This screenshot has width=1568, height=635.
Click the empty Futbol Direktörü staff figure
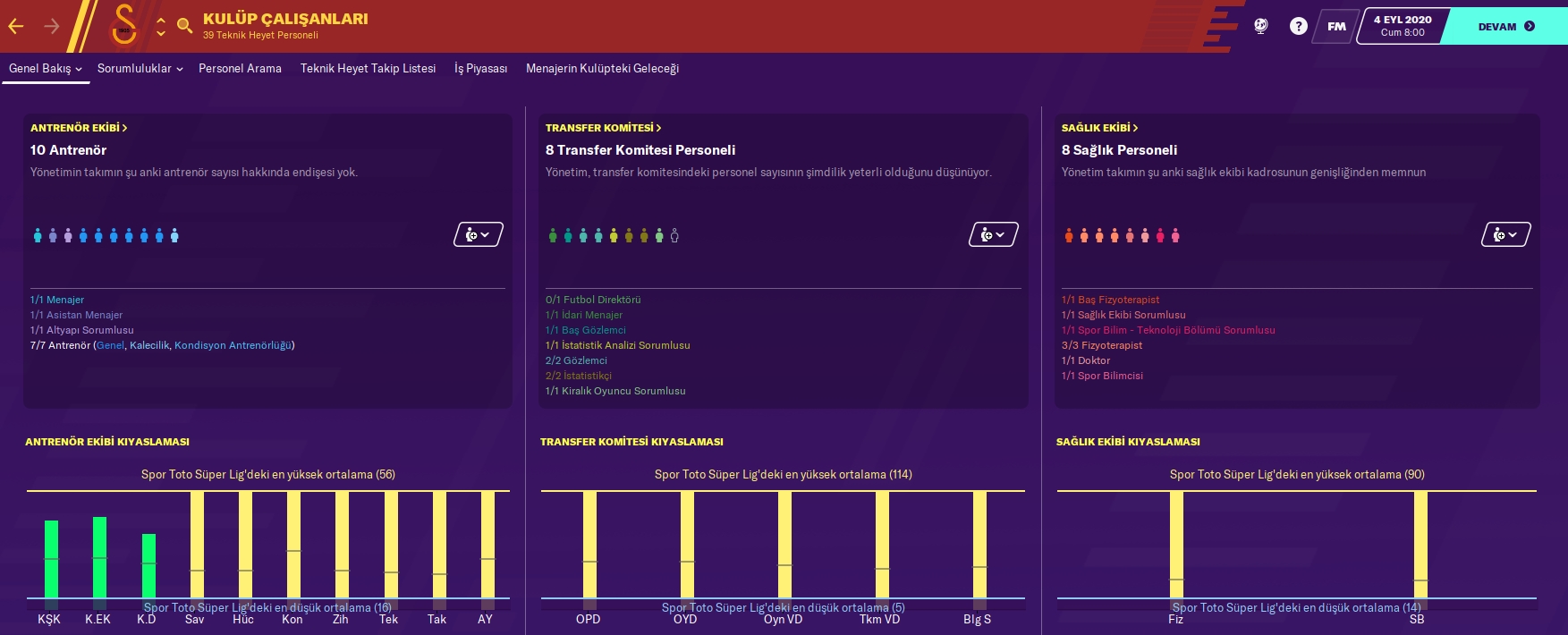(x=674, y=236)
